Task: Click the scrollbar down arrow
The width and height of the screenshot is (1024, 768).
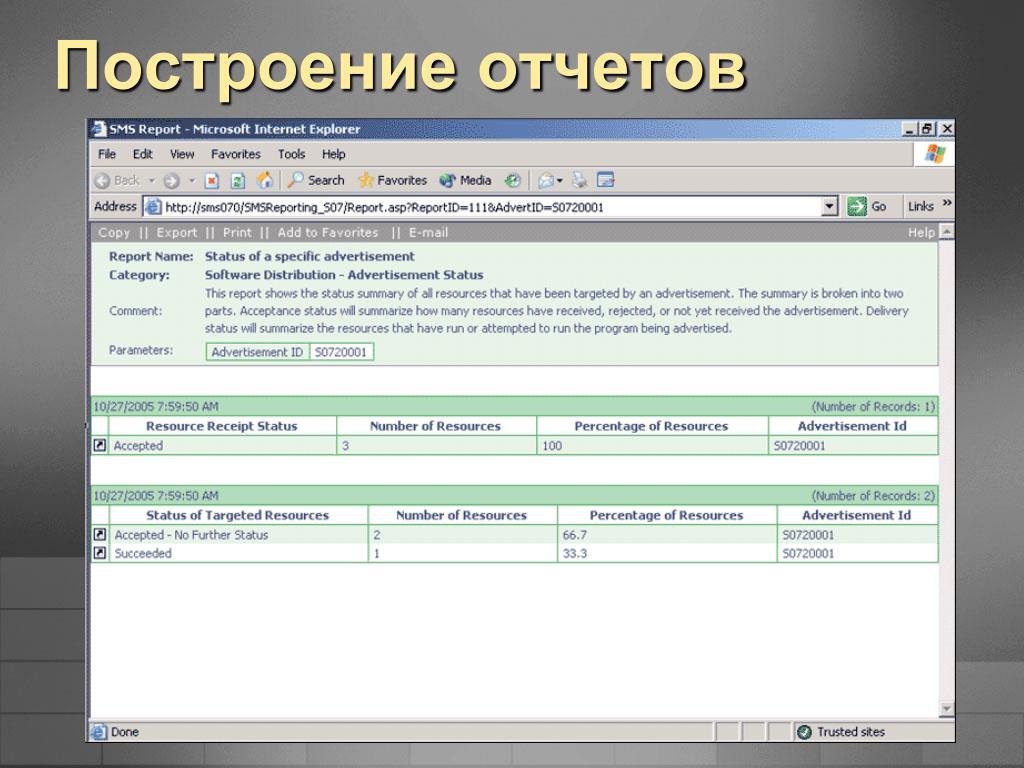Action: click(946, 709)
